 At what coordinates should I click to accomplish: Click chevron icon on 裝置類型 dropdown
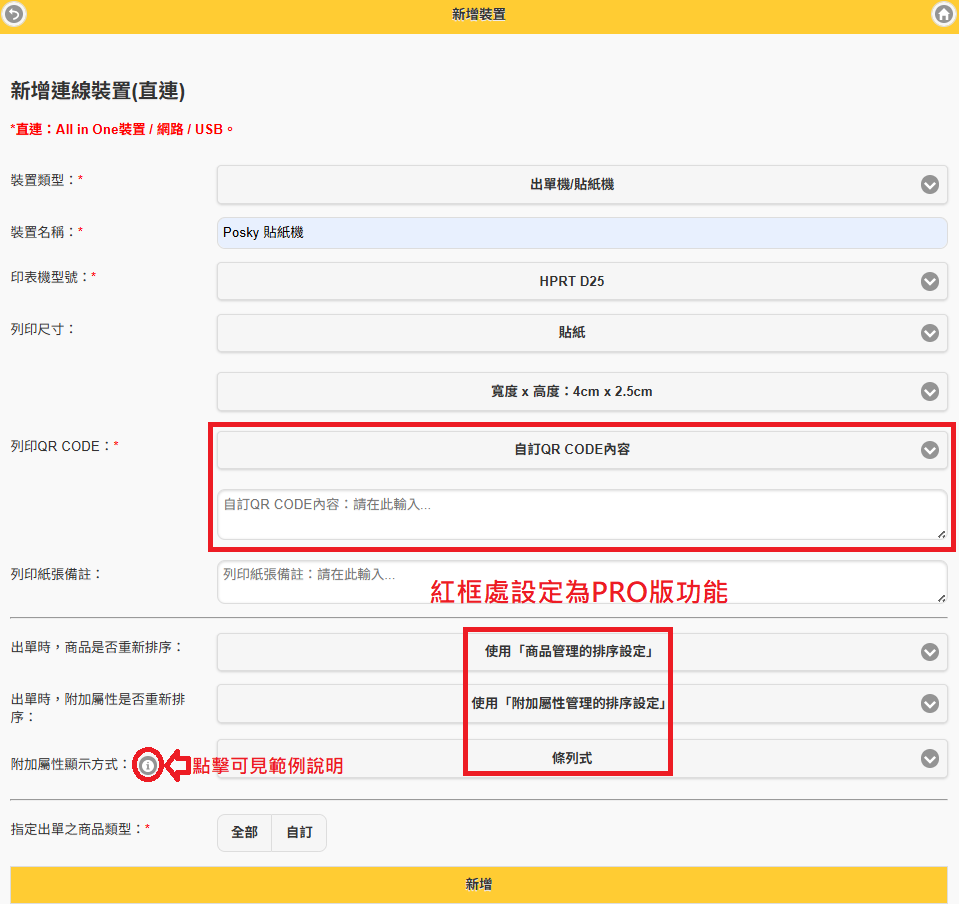click(x=930, y=185)
